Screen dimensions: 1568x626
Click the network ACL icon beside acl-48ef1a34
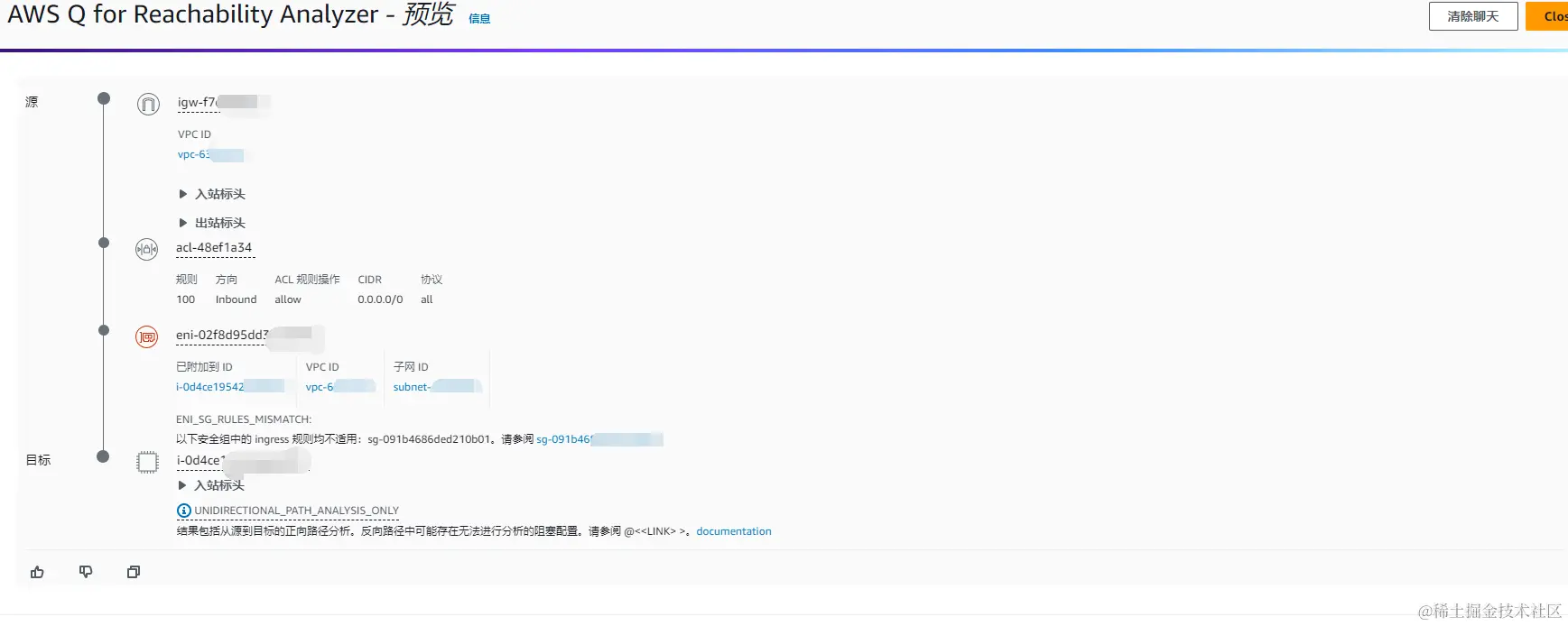coord(146,249)
